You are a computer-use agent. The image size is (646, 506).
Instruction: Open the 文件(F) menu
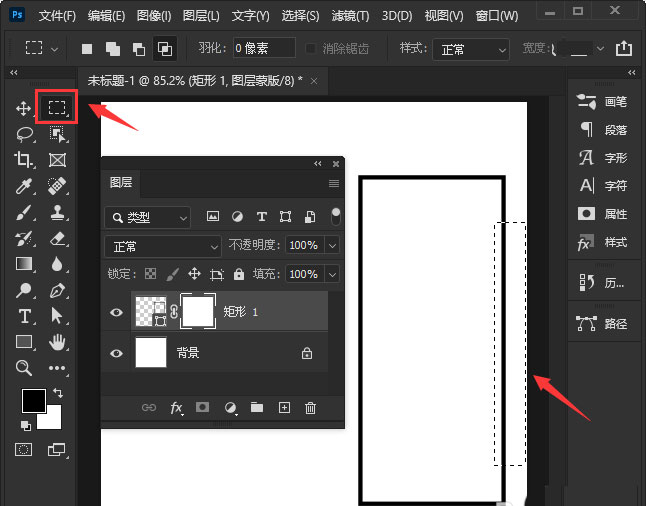coord(57,16)
